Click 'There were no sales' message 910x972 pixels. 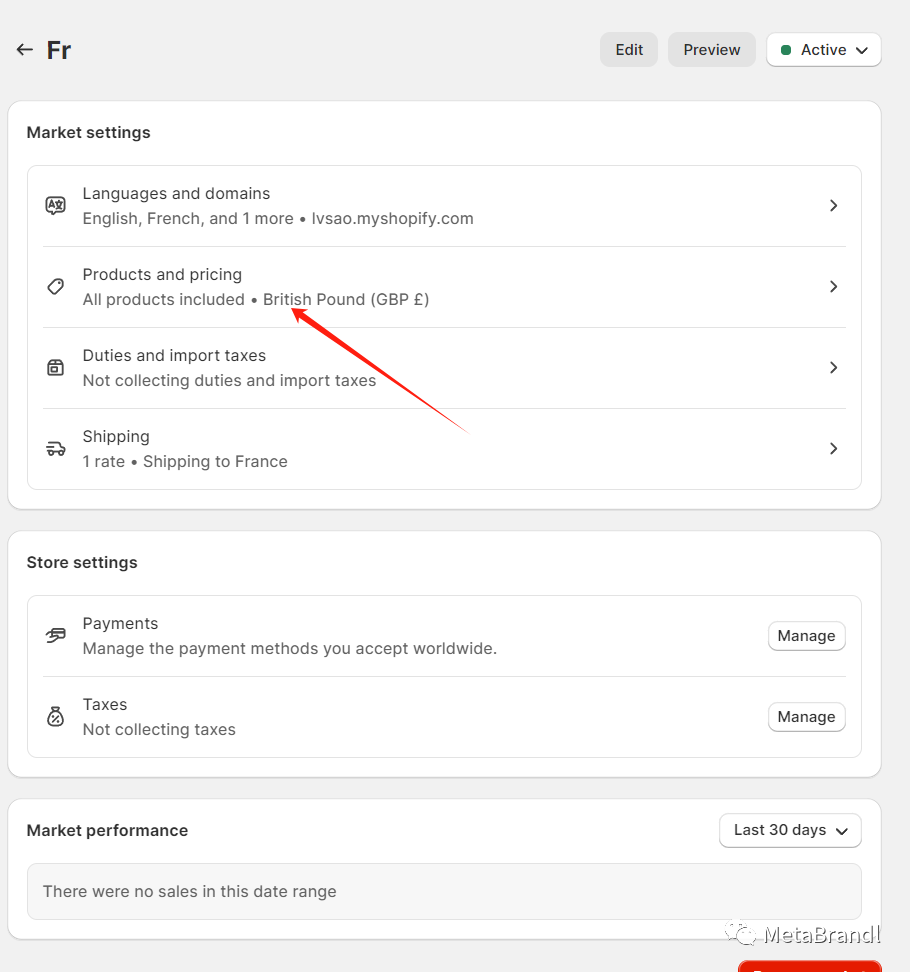click(190, 891)
